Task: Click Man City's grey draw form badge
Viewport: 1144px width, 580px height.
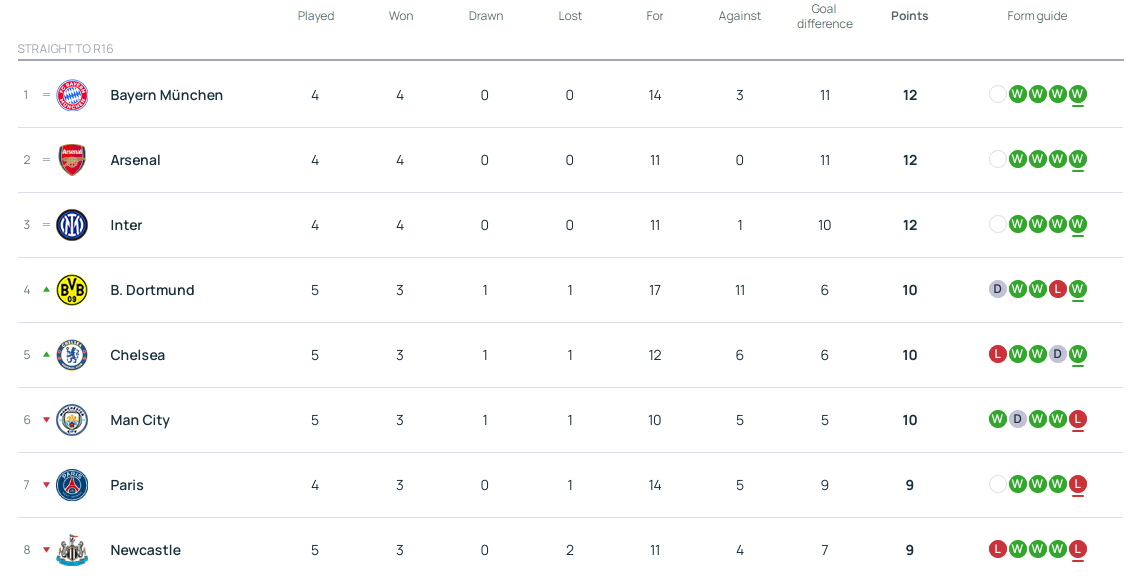Action: [x=1017, y=419]
